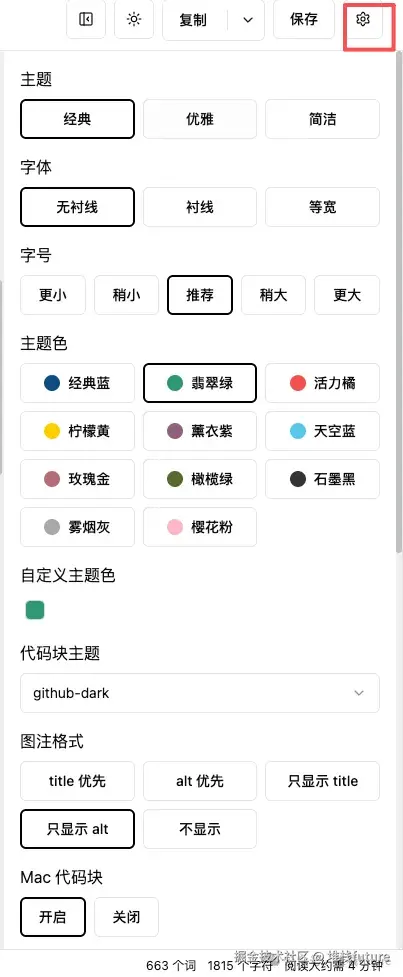Screen dimensions: 403x977
Task: Set caption format to 不显示
Action: [200, 829]
